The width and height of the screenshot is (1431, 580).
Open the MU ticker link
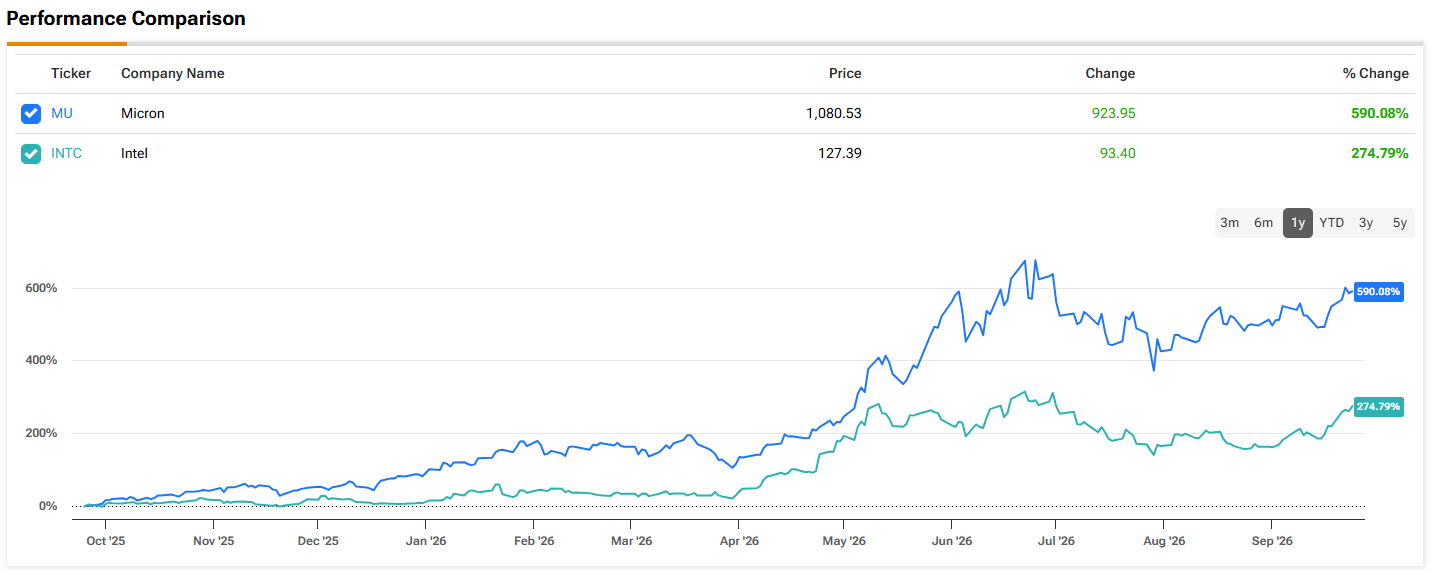point(62,114)
